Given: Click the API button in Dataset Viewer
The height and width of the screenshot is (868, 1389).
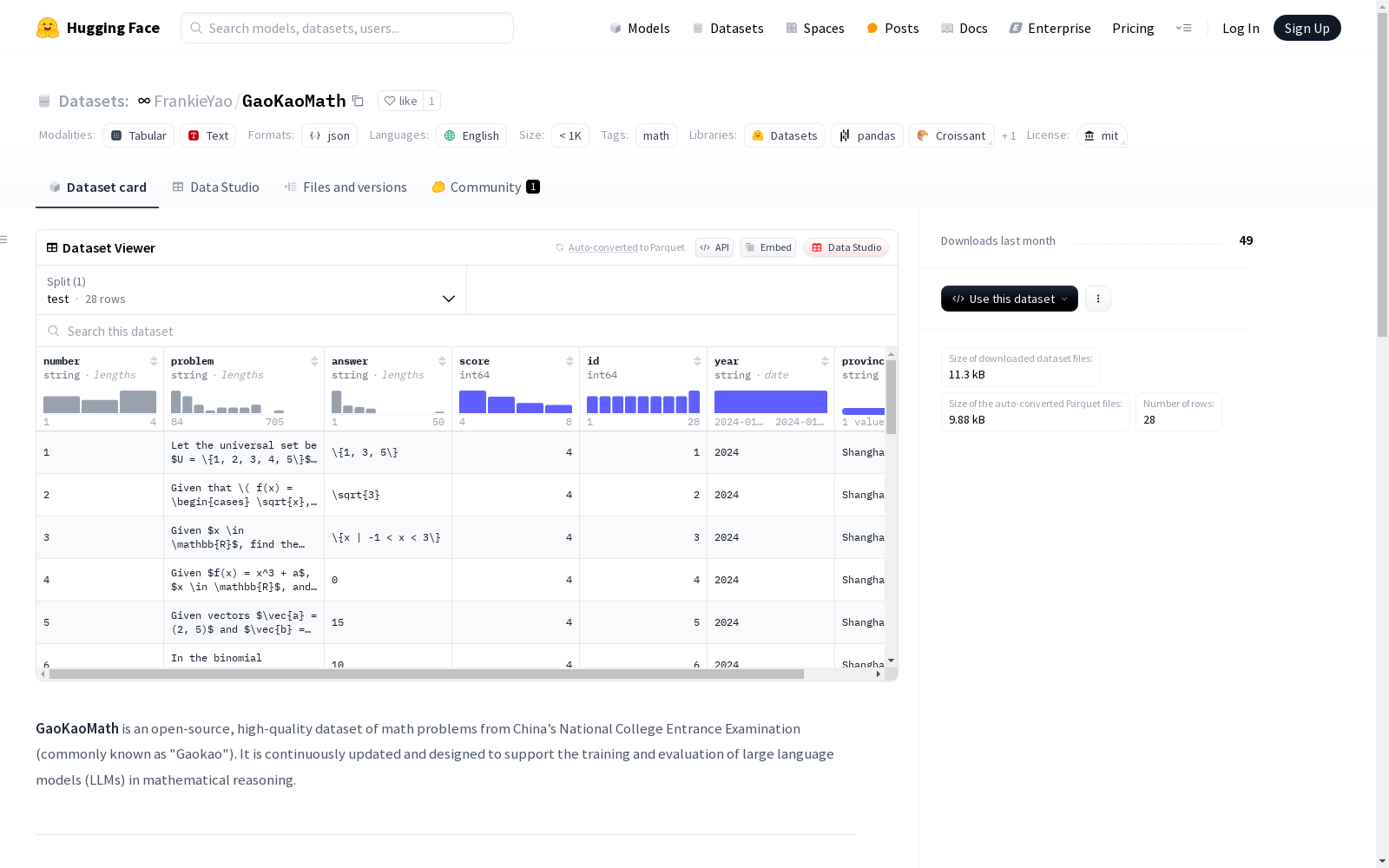Looking at the screenshot, I should pos(714,247).
